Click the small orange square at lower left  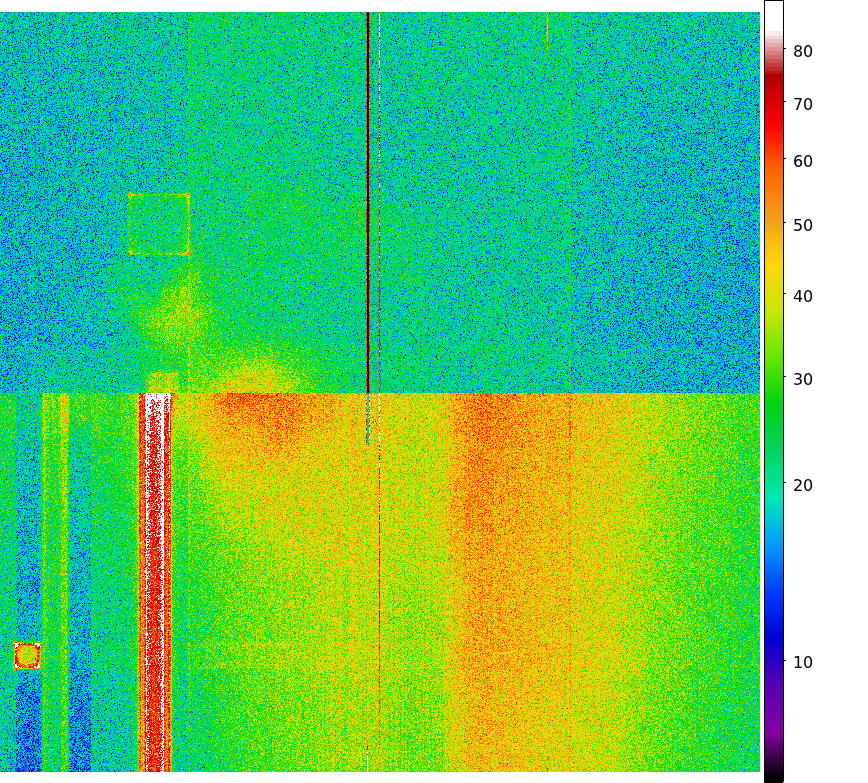[27, 655]
